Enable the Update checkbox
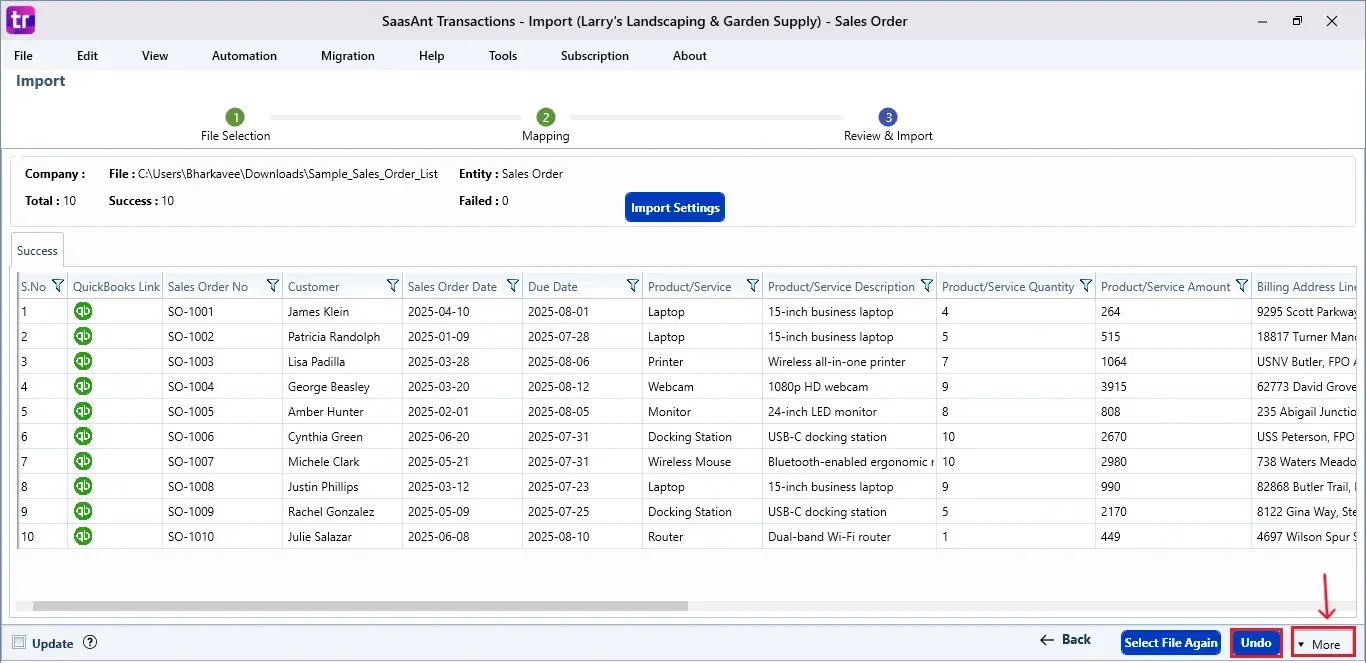Image resolution: width=1366 pixels, height=663 pixels. click(19, 643)
